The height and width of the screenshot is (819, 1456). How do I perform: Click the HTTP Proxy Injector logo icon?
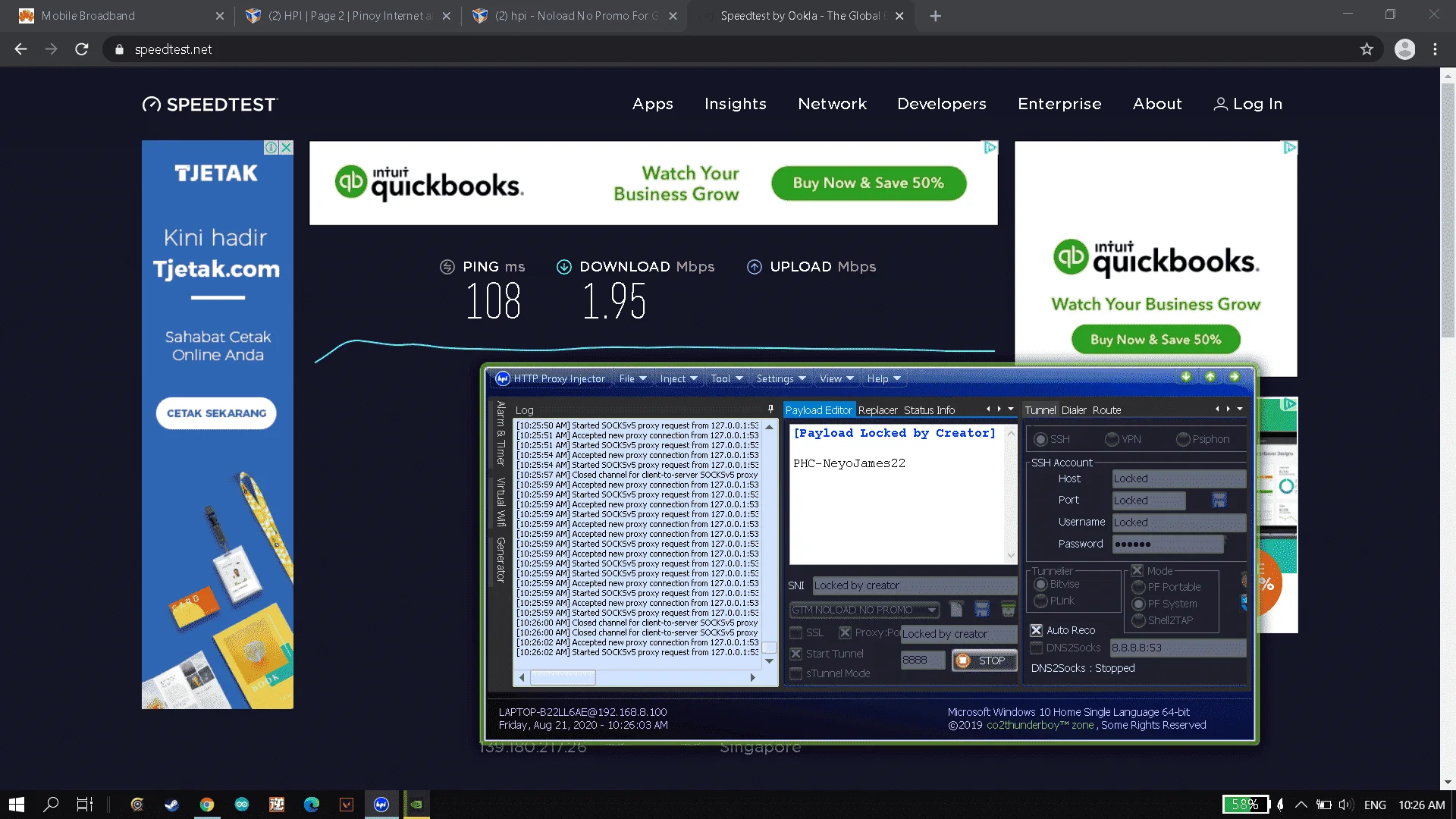click(502, 378)
